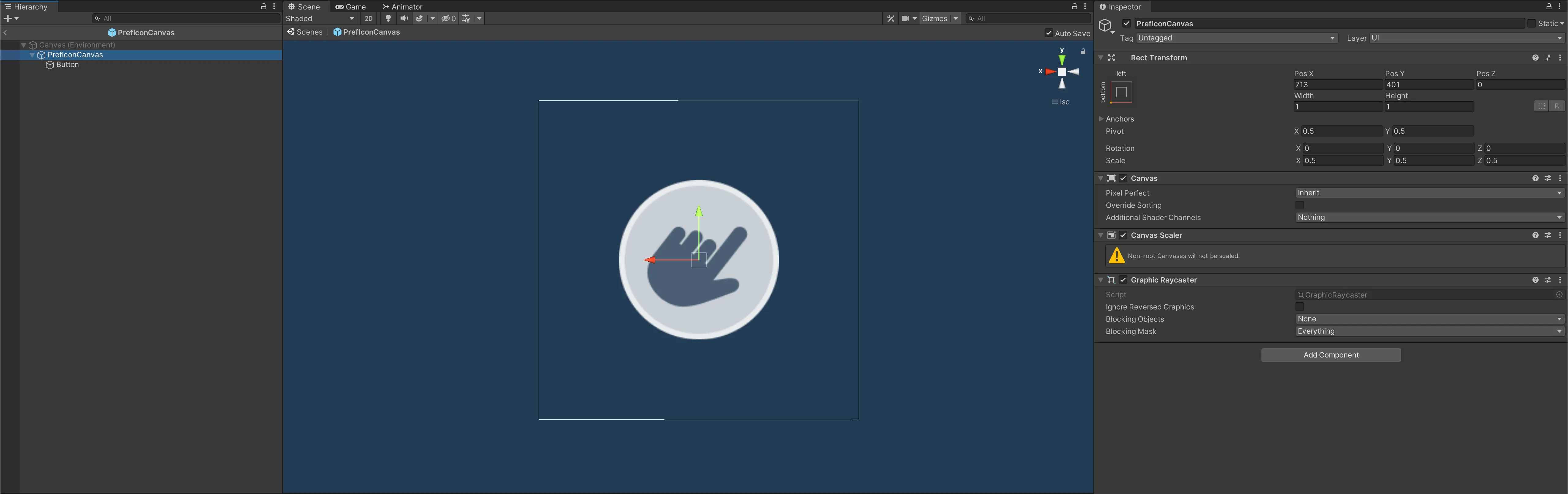Open Graphic Raycaster presets icon
Image resolution: width=1568 pixels, height=494 pixels.
click(x=1547, y=280)
